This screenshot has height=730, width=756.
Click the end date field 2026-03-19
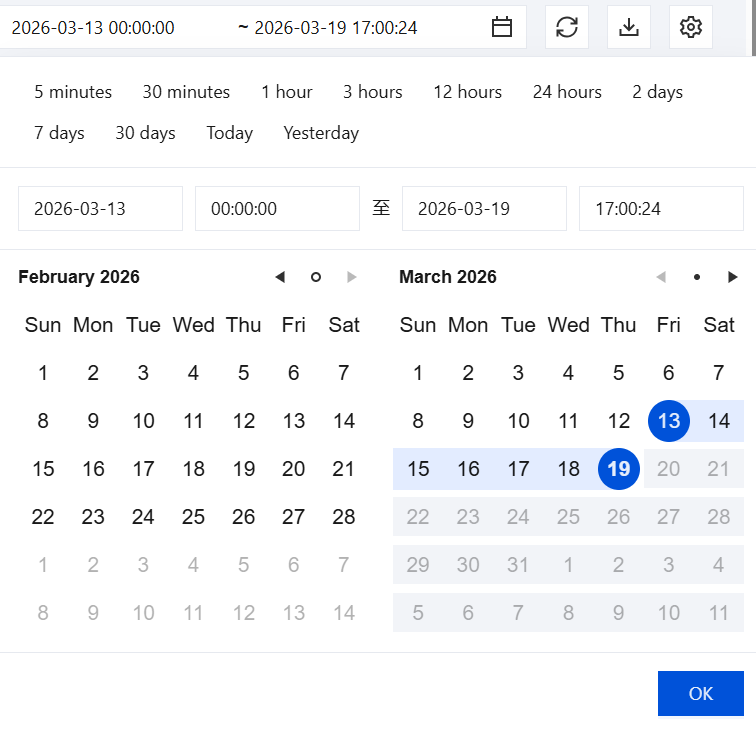484,209
